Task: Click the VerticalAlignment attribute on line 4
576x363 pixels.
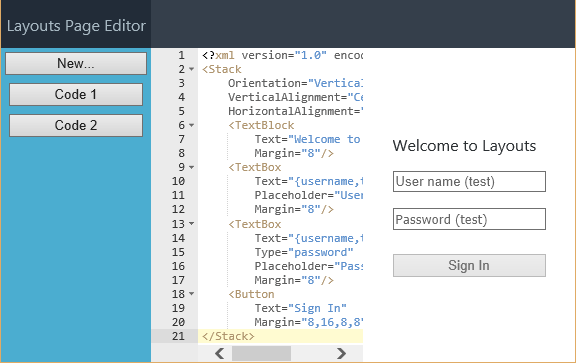Action: [295, 97]
